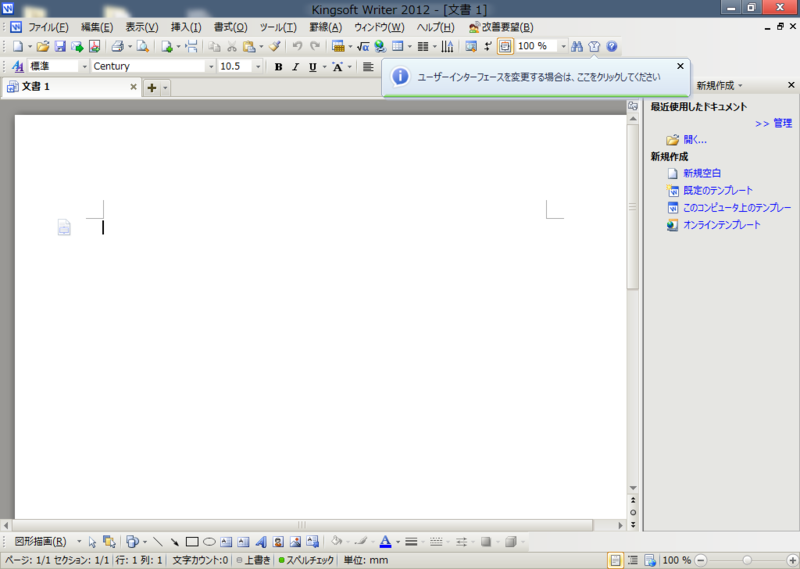Click the font color A icon
Viewport: 800px width, 569px height.
point(386,542)
